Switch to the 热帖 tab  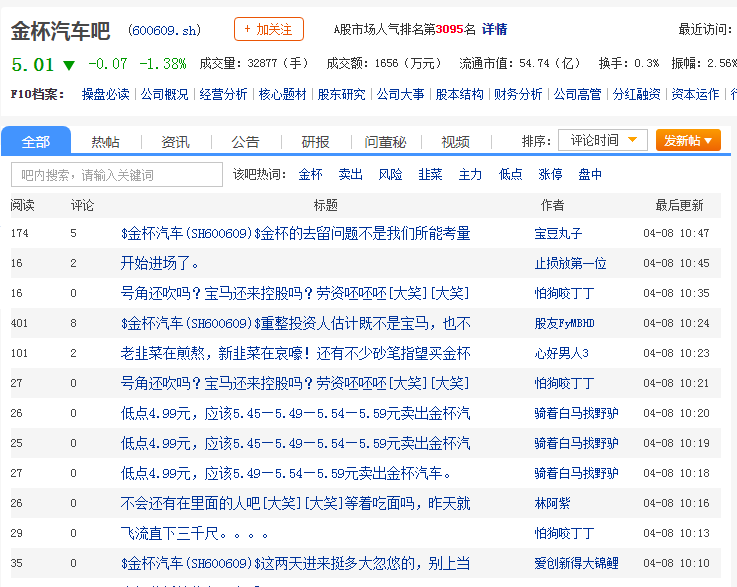pos(105,141)
